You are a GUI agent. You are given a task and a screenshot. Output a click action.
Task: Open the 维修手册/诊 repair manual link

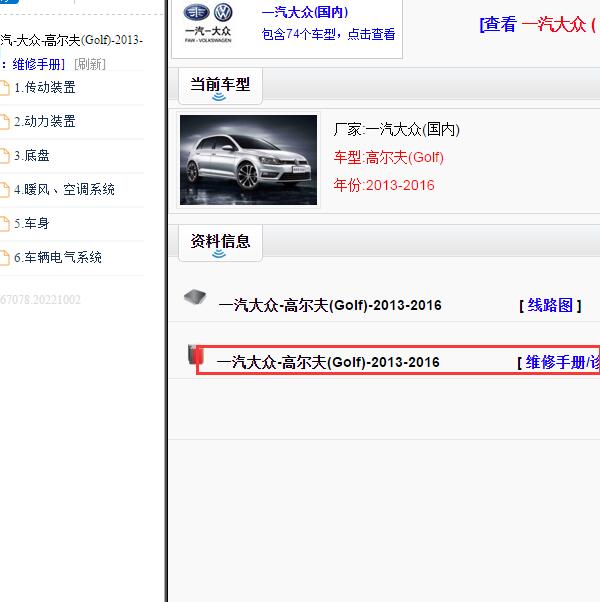pyautogui.click(x=563, y=362)
